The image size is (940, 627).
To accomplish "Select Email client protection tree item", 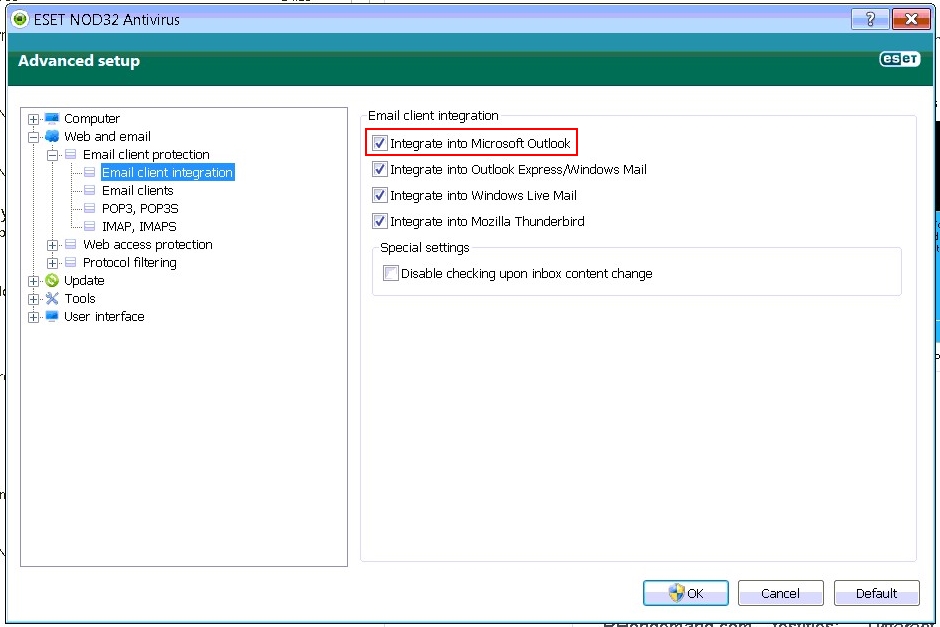I will pyautogui.click(x=146, y=154).
